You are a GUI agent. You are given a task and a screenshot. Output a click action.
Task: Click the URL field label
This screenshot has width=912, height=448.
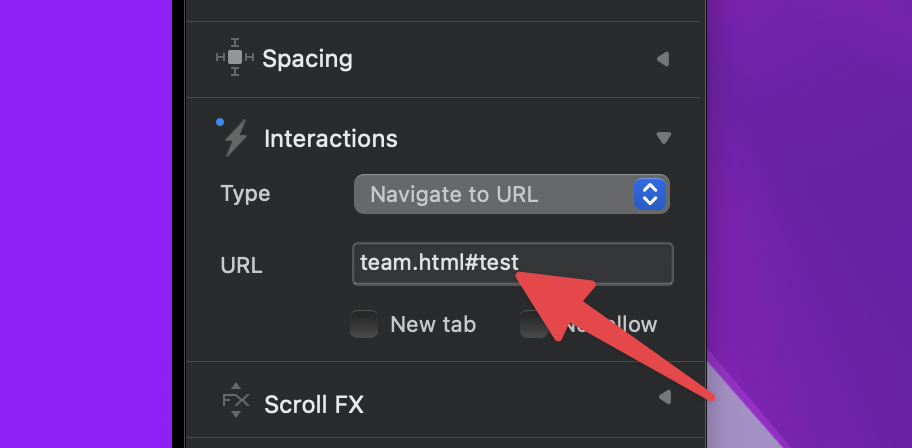pos(241,265)
